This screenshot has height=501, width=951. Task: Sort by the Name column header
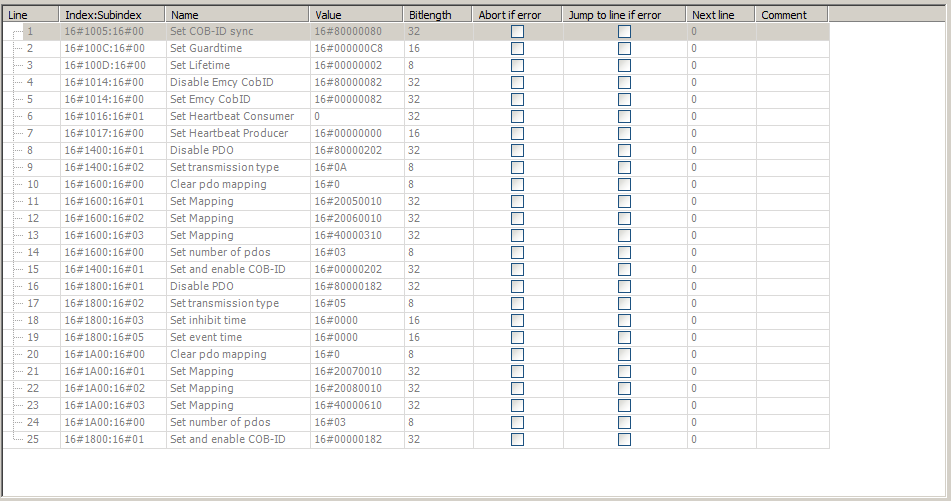tap(237, 15)
